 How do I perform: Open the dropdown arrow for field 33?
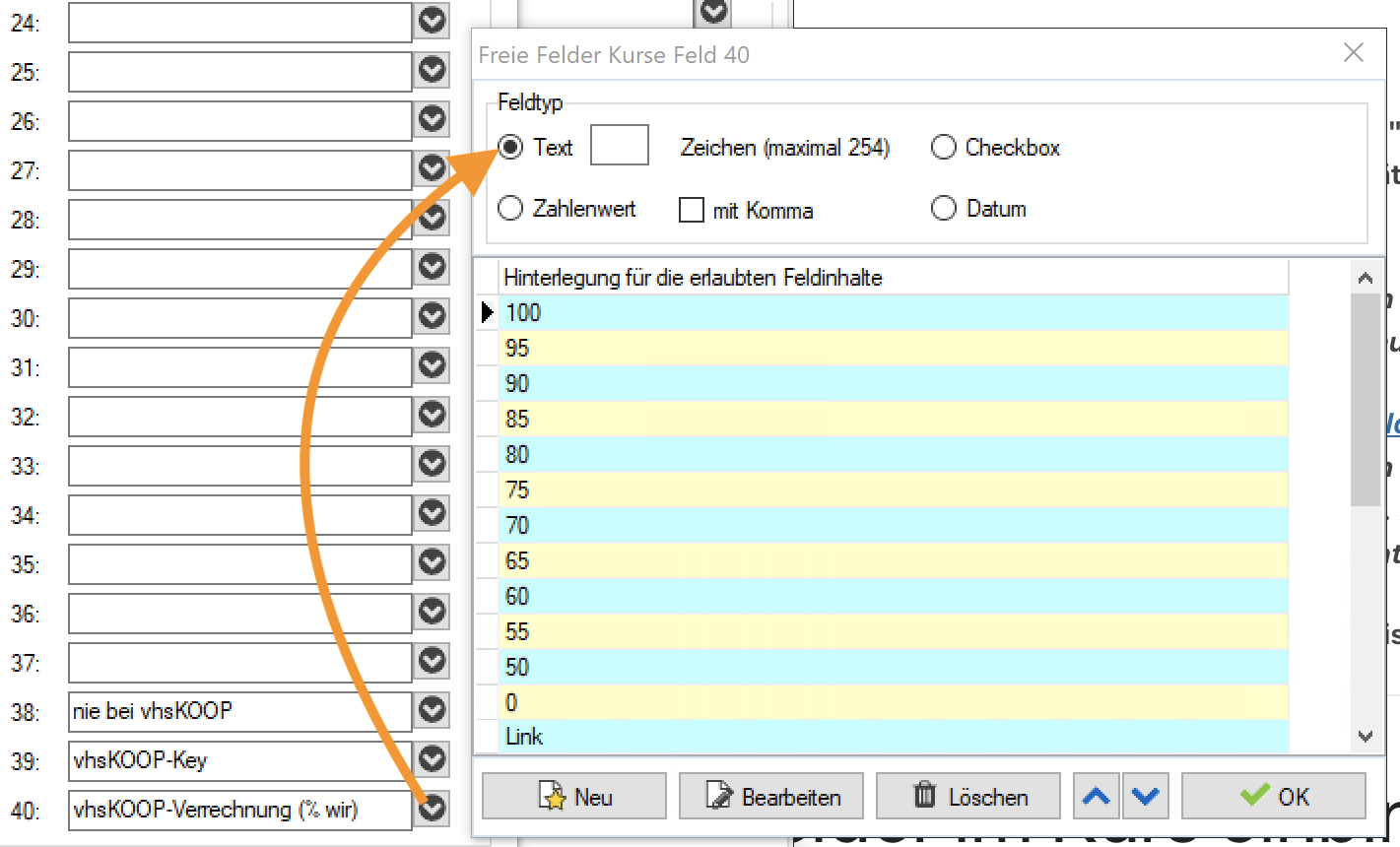432,463
